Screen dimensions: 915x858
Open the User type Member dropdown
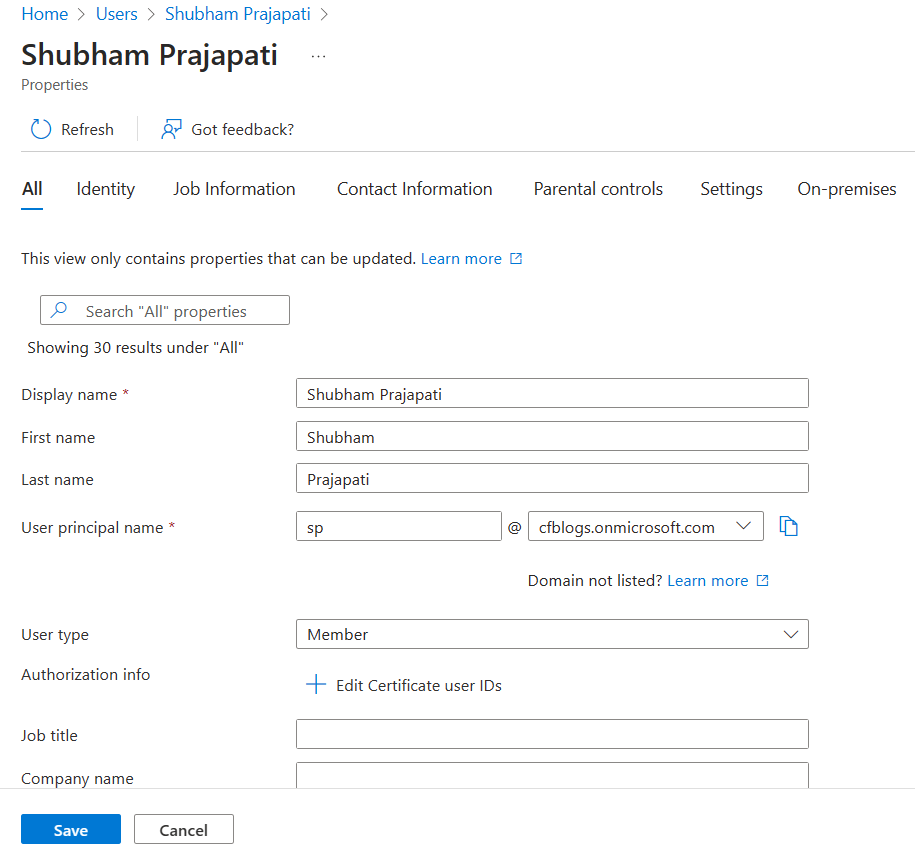point(552,634)
